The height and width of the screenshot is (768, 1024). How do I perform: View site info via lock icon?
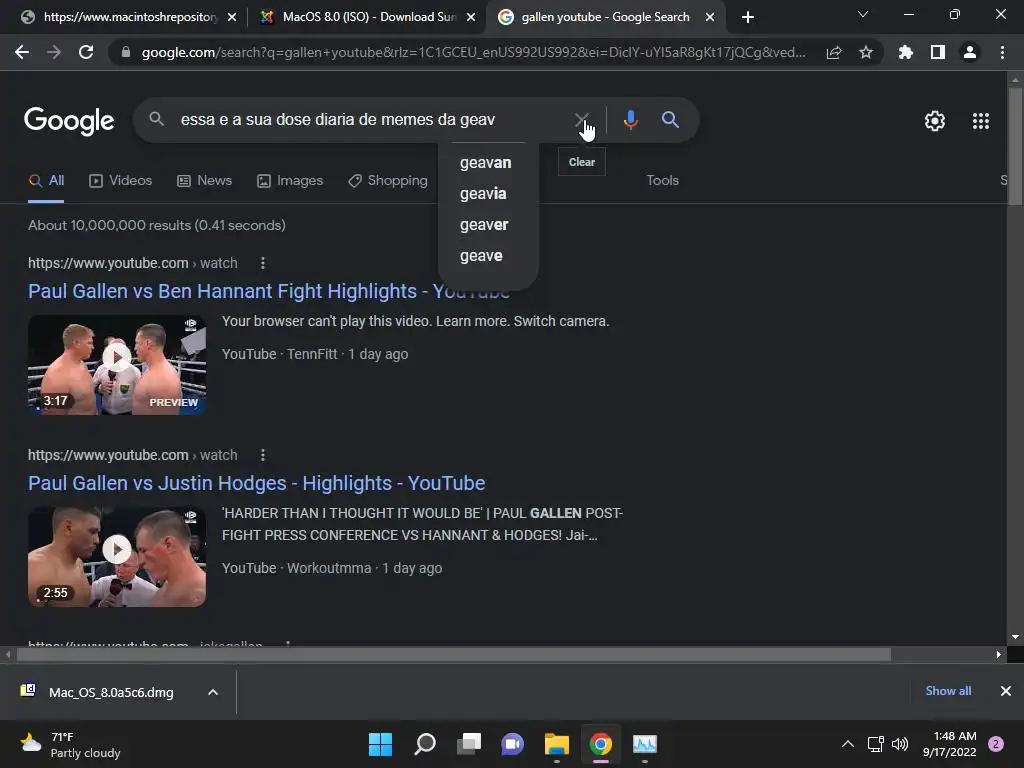pyautogui.click(x=126, y=52)
